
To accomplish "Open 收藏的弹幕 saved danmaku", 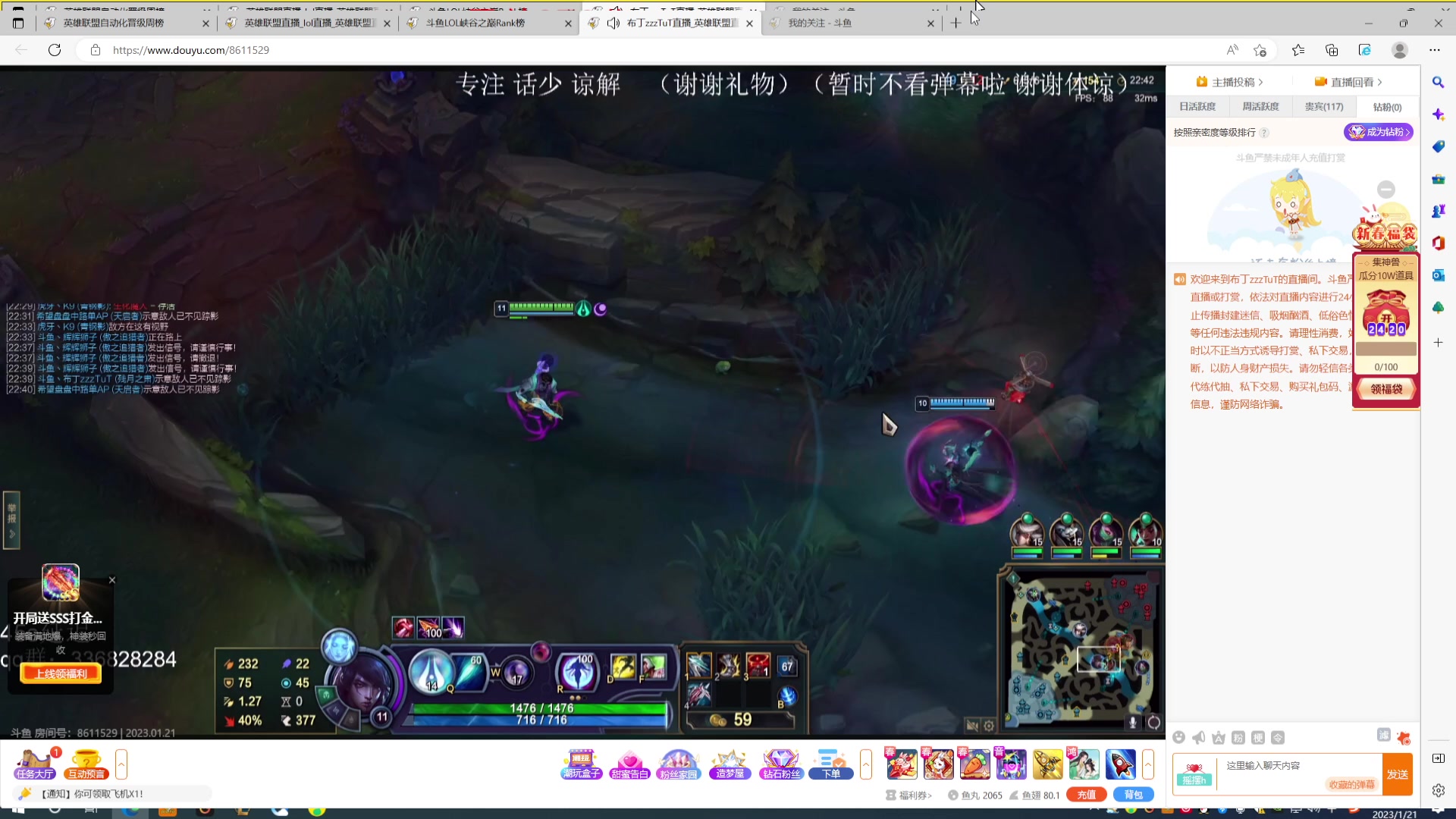I will (x=1351, y=785).
